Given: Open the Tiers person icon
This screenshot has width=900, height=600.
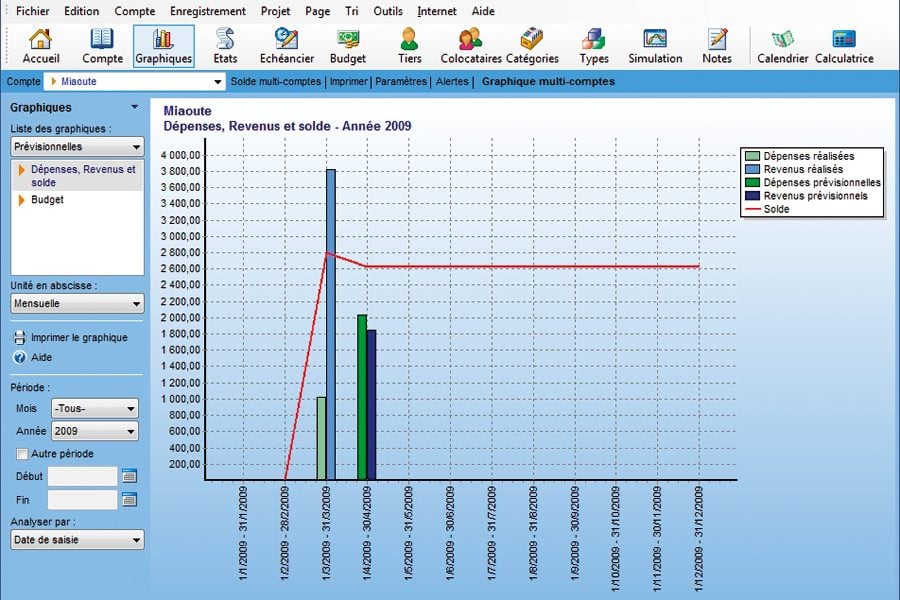Looking at the screenshot, I should click(409, 46).
